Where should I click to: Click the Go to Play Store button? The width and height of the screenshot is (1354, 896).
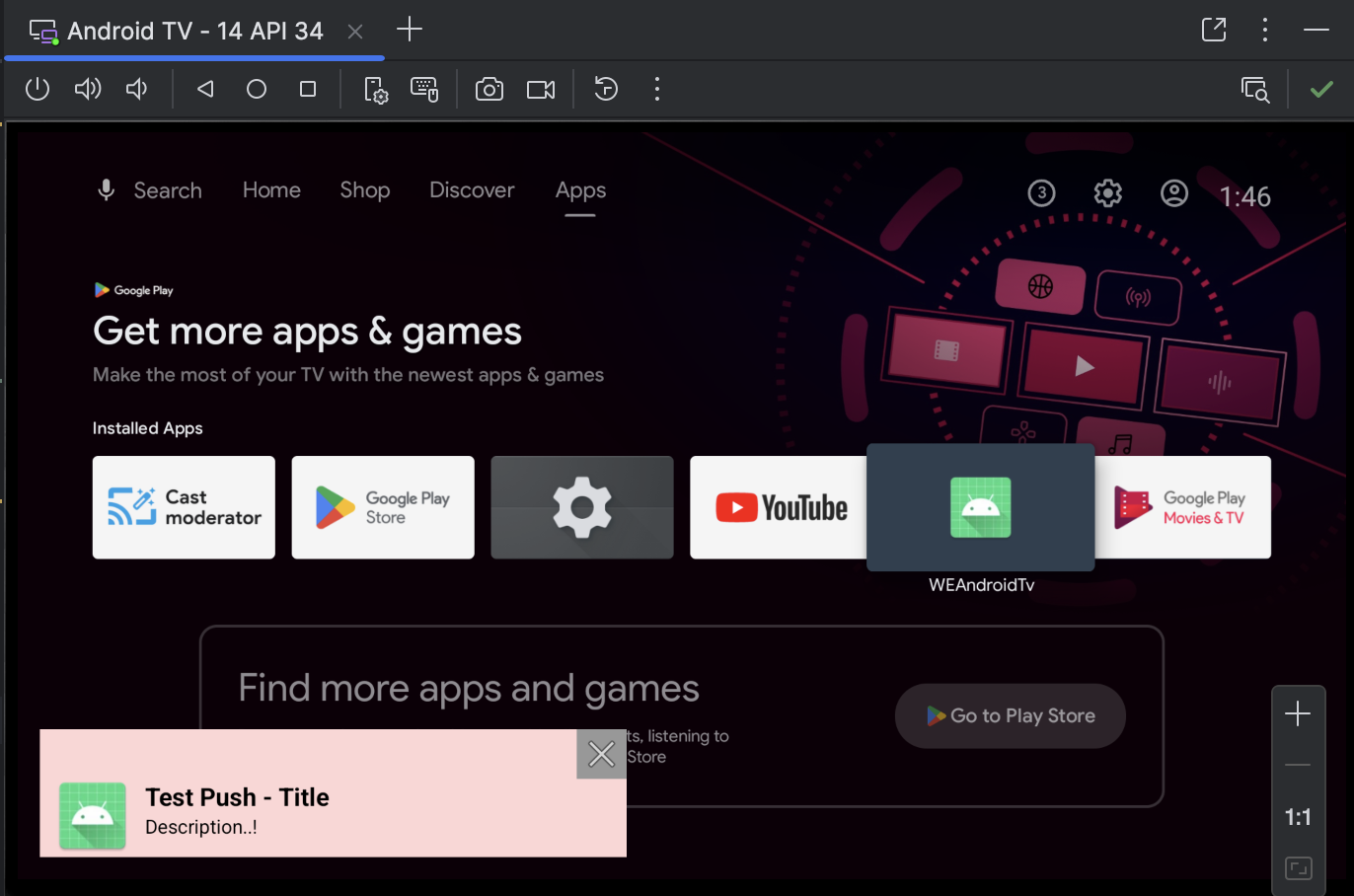tap(1011, 715)
